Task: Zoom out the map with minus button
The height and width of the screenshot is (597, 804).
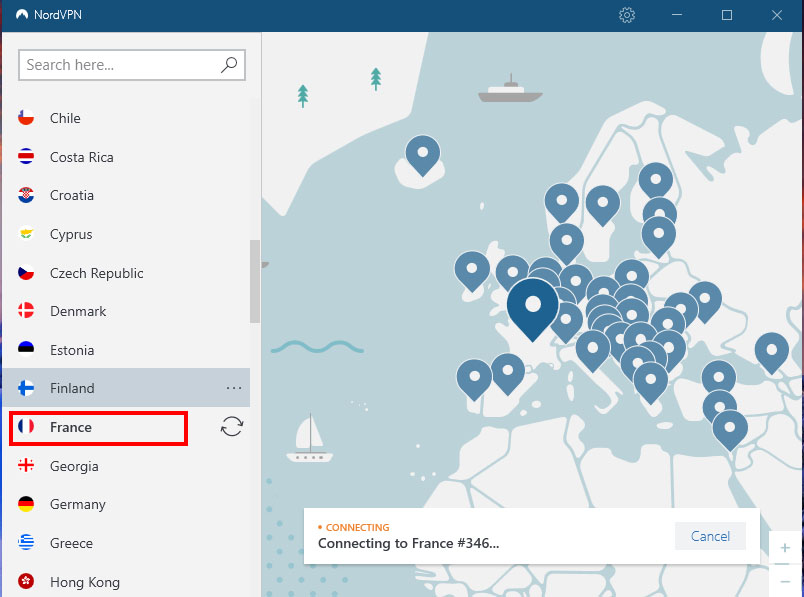Action: [x=785, y=578]
